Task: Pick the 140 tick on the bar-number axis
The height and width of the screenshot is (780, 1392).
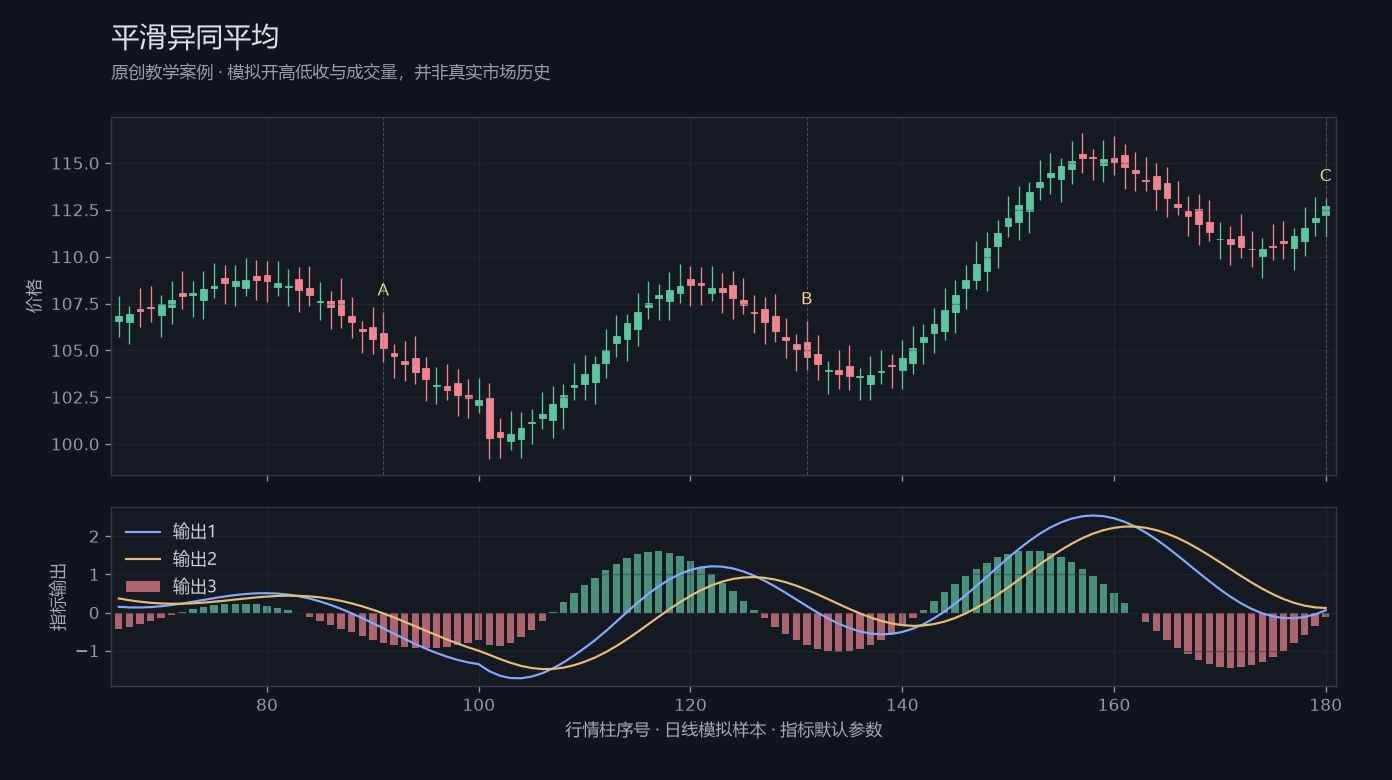Action: click(x=902, y=704)
